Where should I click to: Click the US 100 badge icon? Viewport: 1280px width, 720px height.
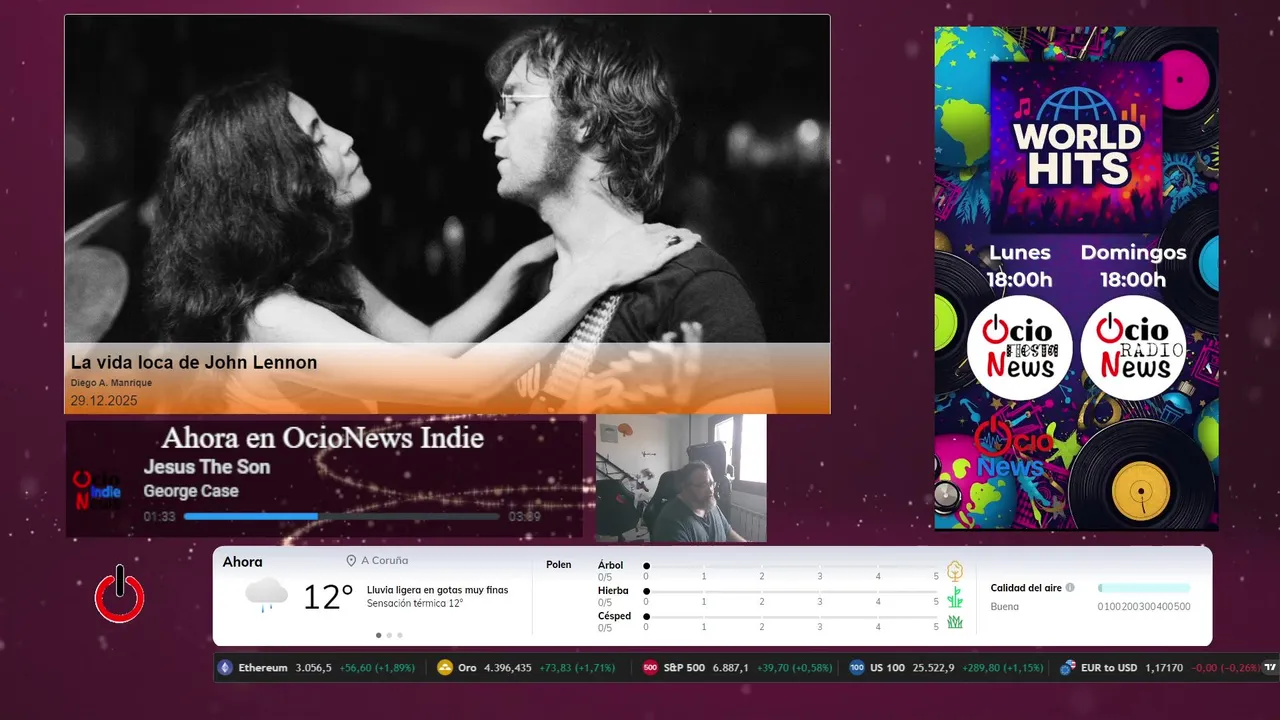click(857, 668)
